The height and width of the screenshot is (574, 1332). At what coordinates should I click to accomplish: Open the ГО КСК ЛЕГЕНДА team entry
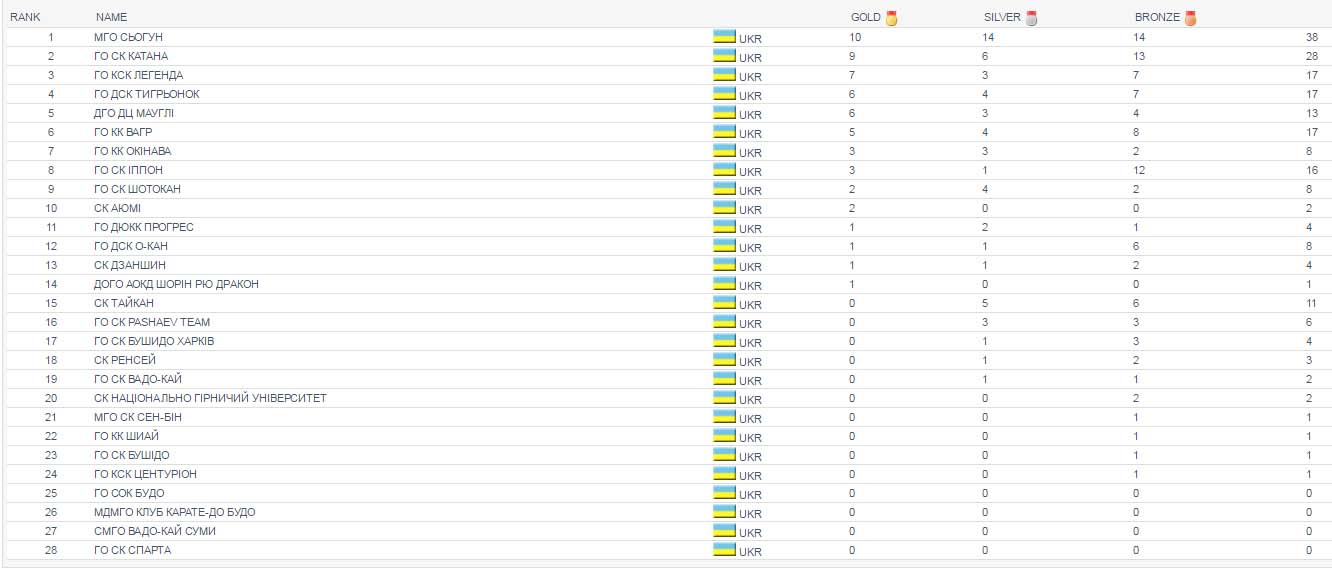coord(138,75)
